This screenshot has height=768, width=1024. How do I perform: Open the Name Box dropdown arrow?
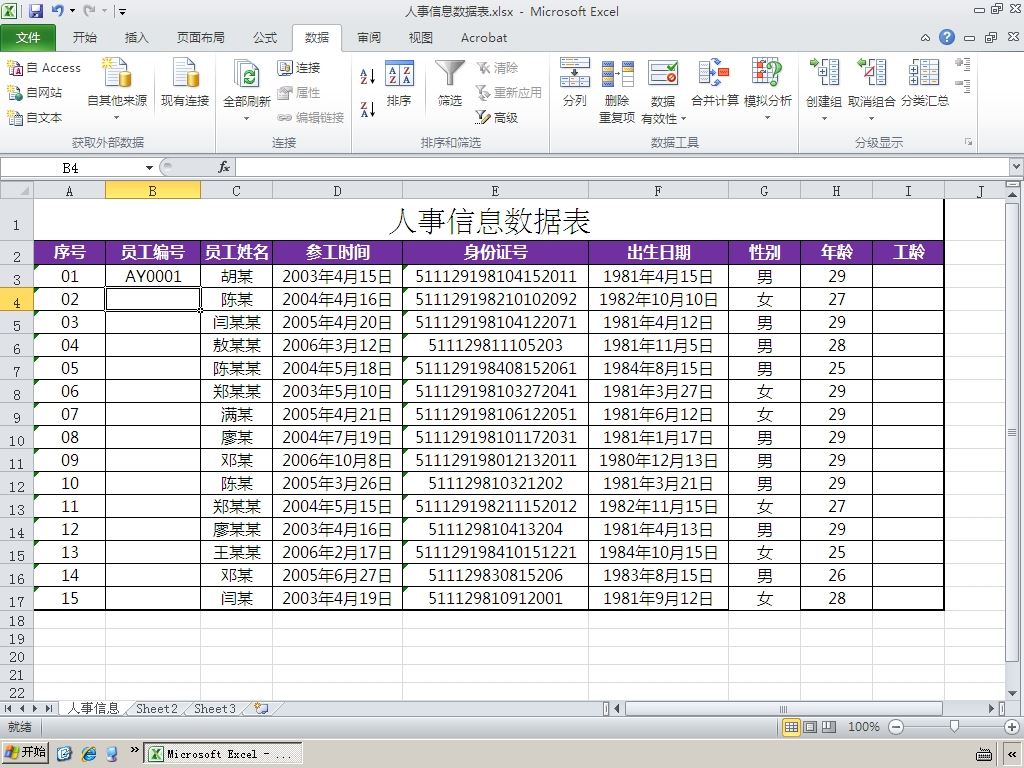click(149, 168)
